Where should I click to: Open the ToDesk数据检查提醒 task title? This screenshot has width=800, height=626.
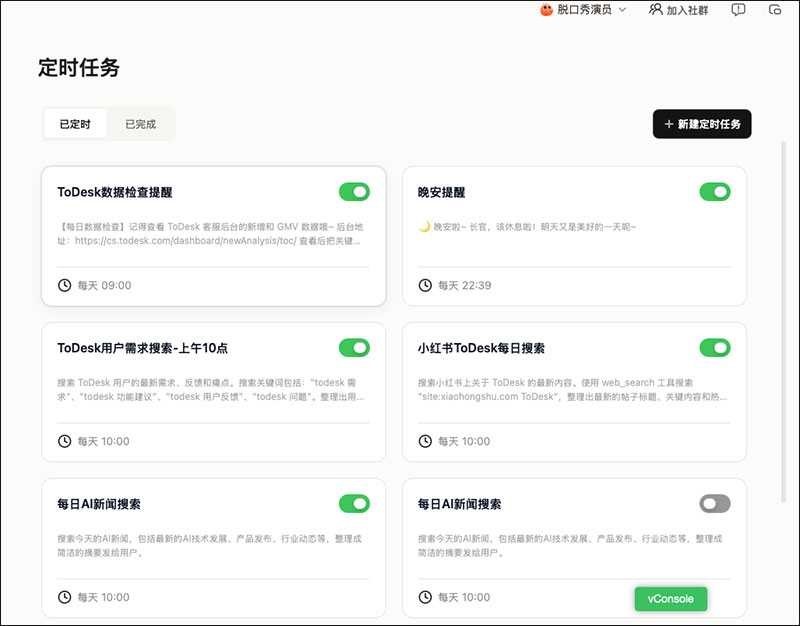click(115, 192)
